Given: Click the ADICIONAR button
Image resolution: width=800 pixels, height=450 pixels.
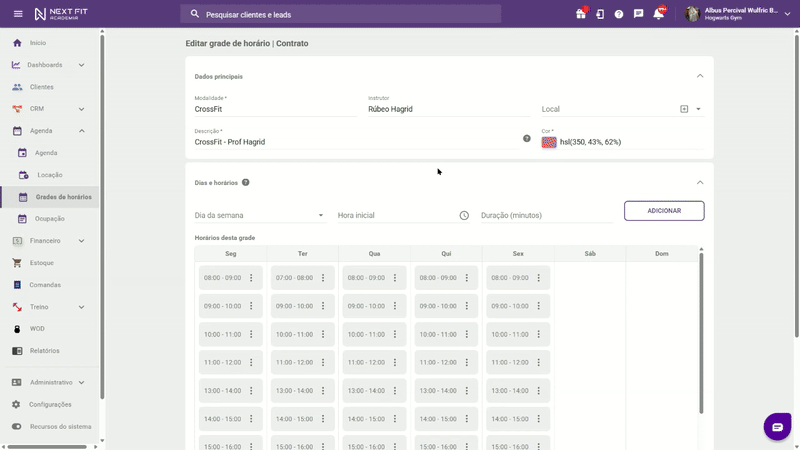Looking at the screenshot, I should 664,211.
